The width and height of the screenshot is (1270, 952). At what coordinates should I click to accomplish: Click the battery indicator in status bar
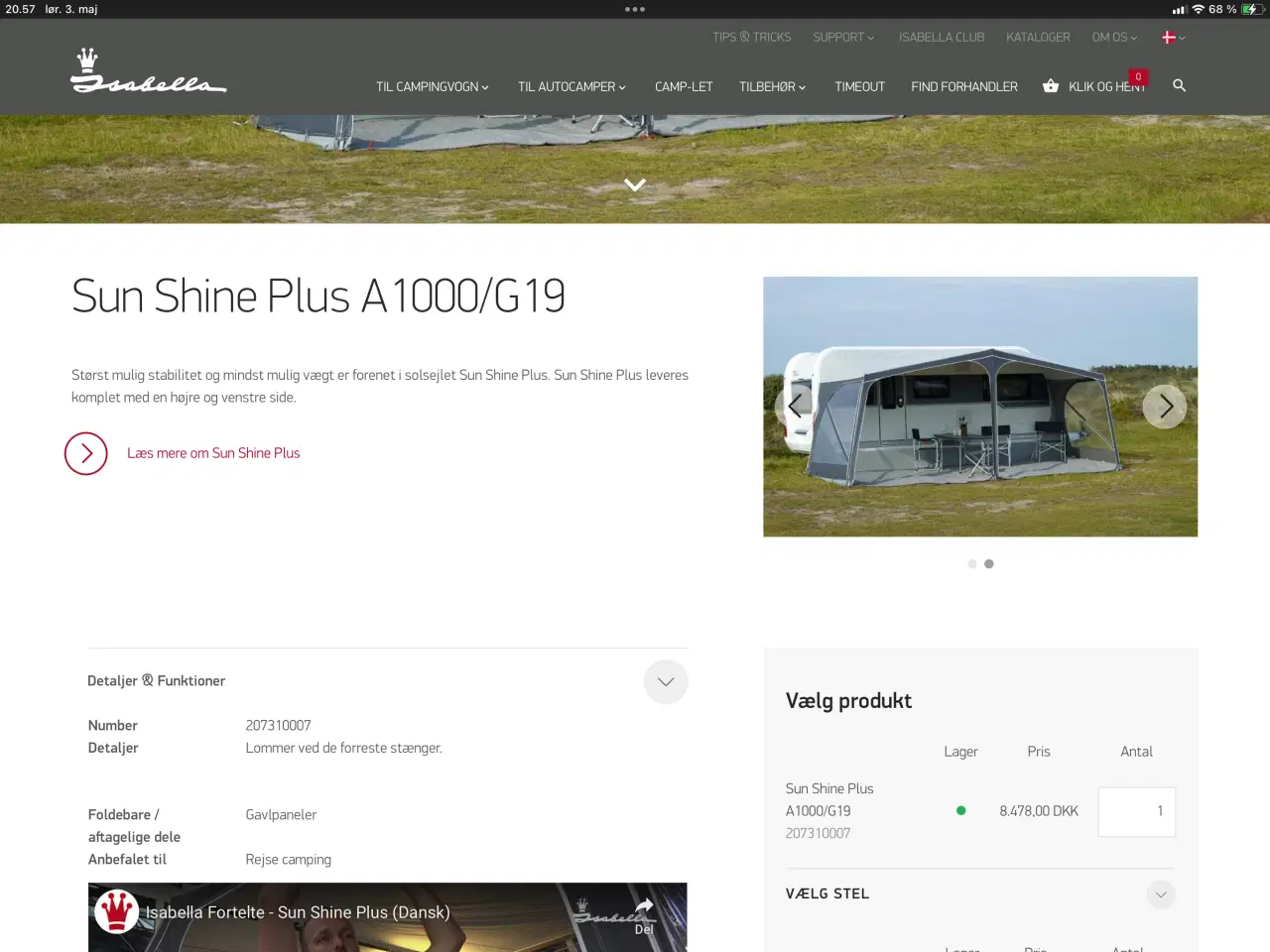[1252, 9]
